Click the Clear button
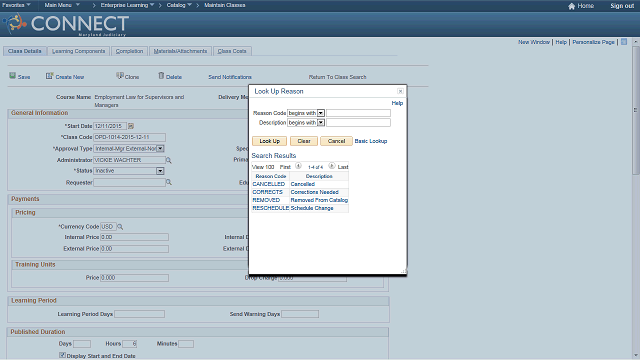 [x=304, y=141]
